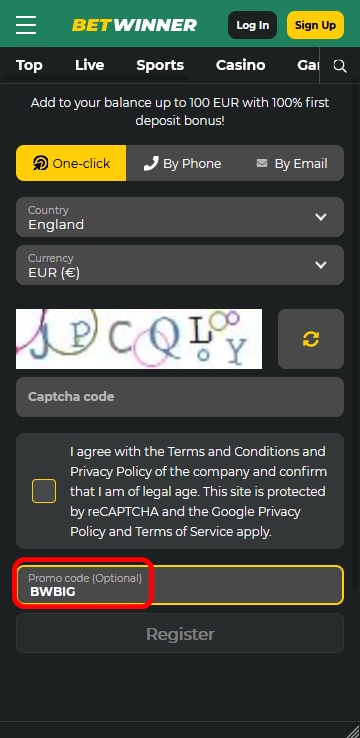
Task: Open the Currency EUR selector
Action: point(180,265)
